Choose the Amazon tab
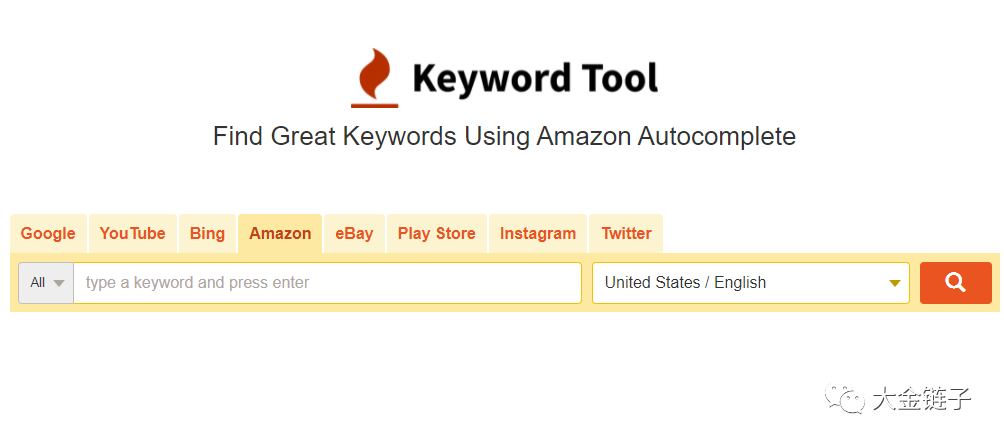 pos(280,234)
